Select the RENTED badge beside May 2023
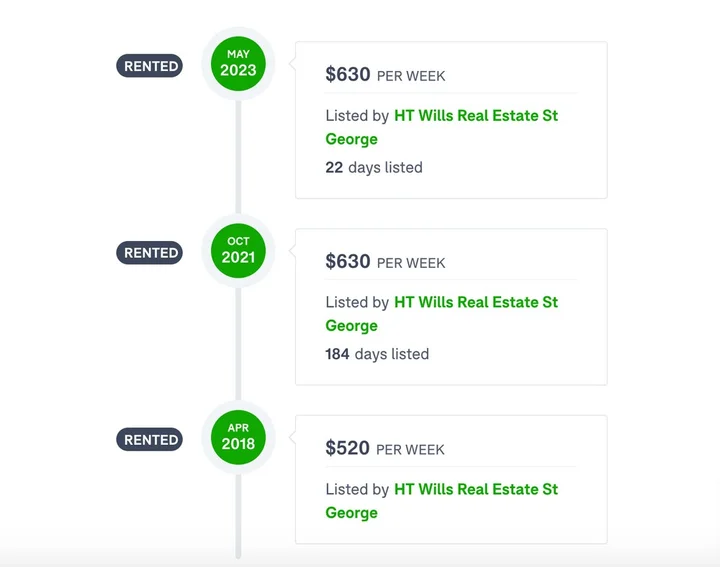The image size is (720, 567). [150, 66]
